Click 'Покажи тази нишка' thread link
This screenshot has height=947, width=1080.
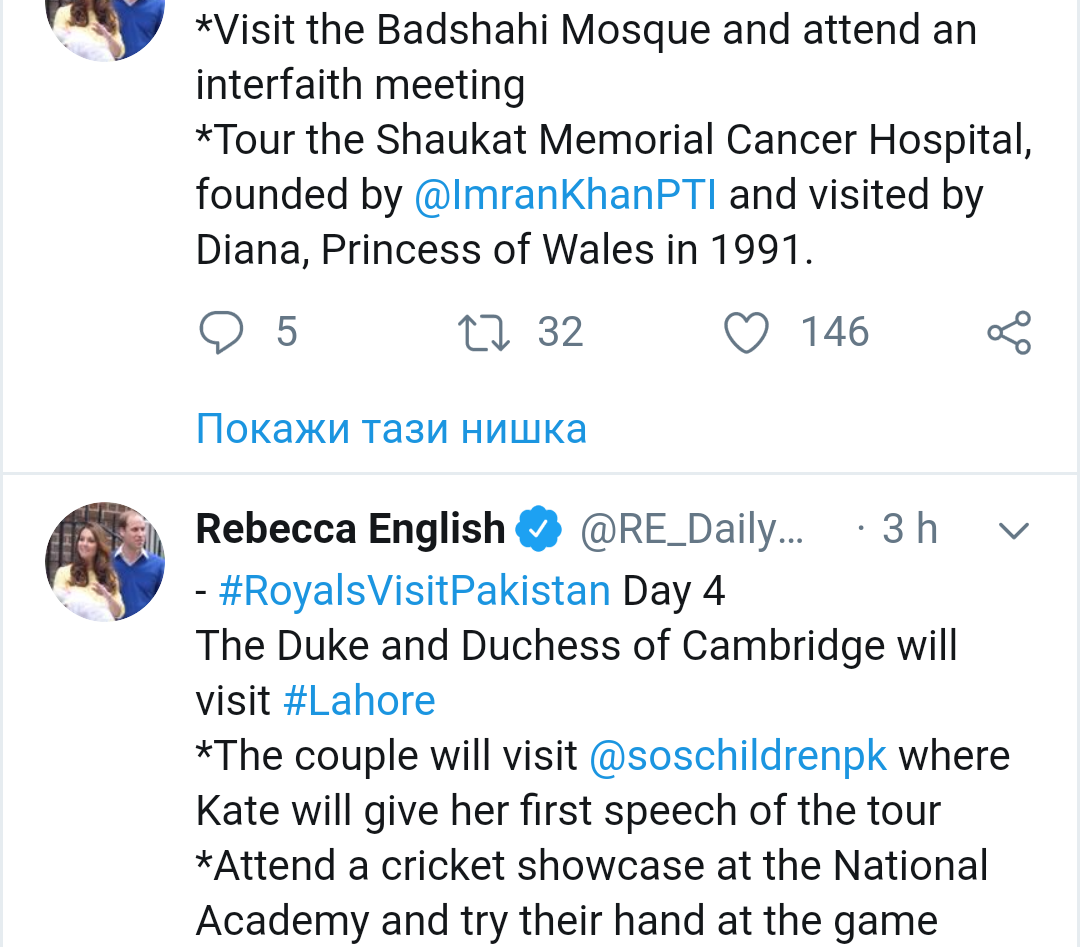click(x=391, y=429)
